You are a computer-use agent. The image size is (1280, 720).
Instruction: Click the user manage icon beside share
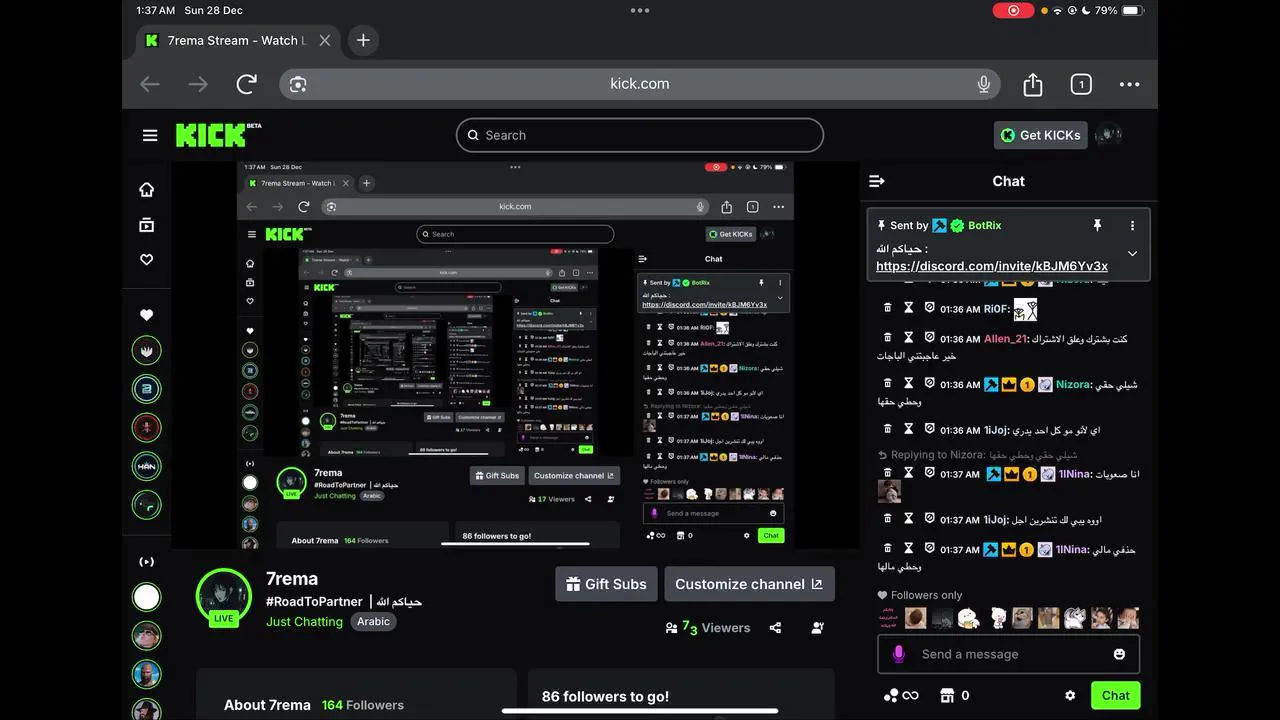(x=818, y=628)
